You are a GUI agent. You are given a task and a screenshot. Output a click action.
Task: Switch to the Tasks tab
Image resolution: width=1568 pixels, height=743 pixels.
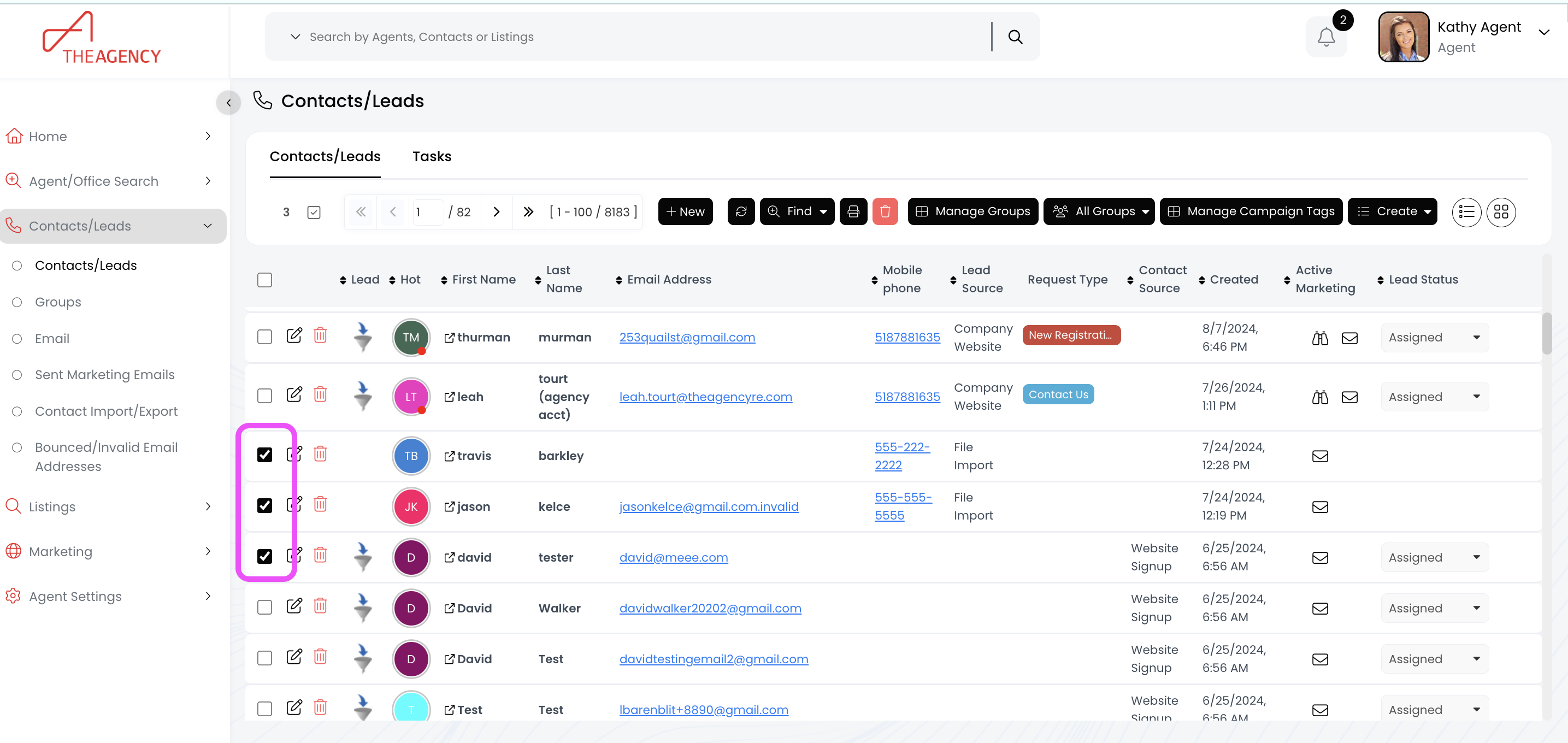pos(432,156)
